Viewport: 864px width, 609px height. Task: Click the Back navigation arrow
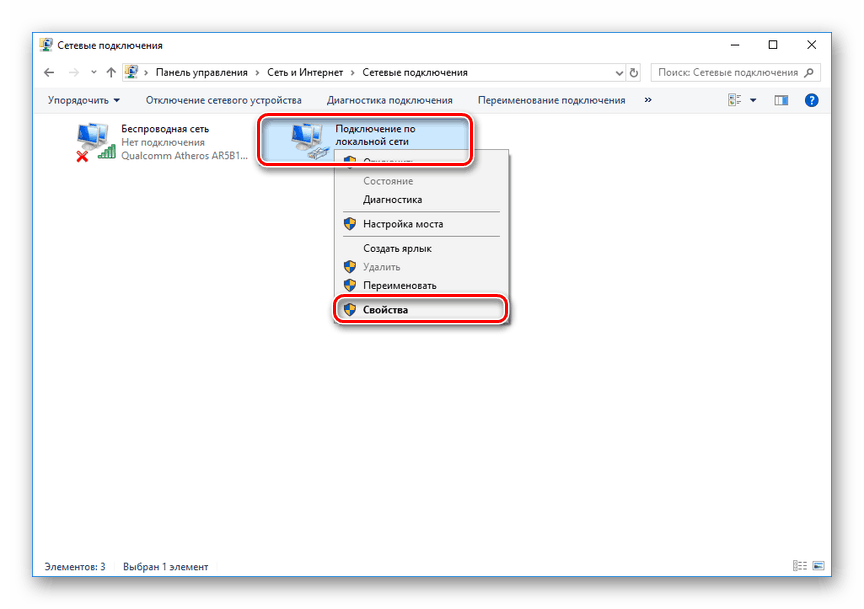click(x=49, y=73)
